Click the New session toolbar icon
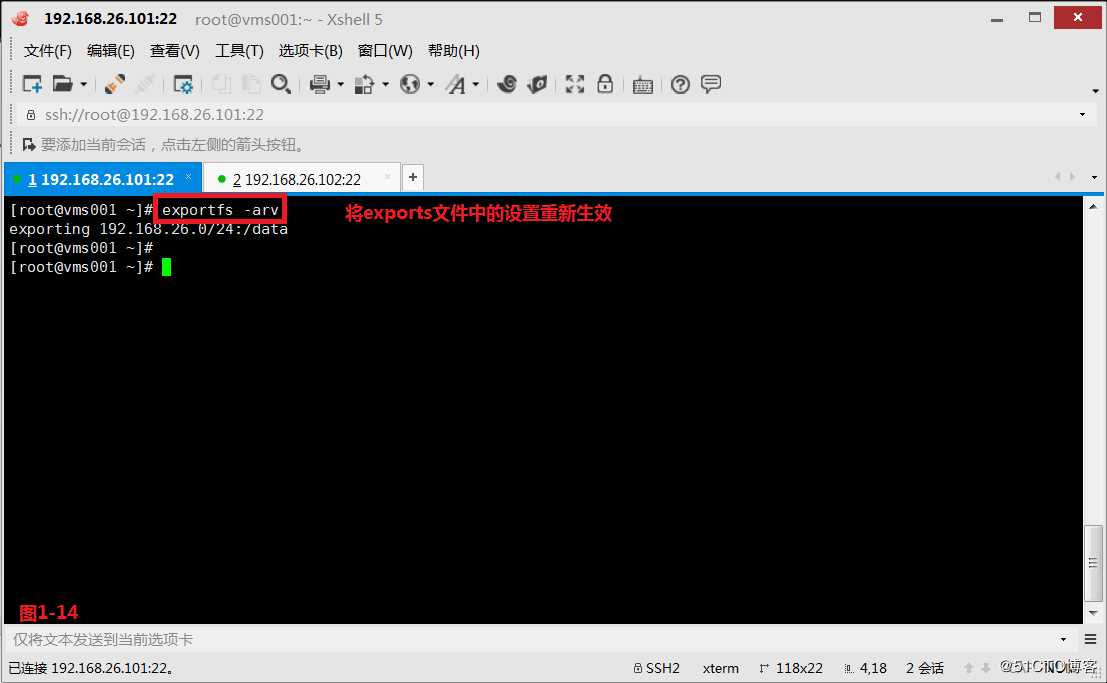The height and width of the screenshot is (683, 1107). click(32, 85)
